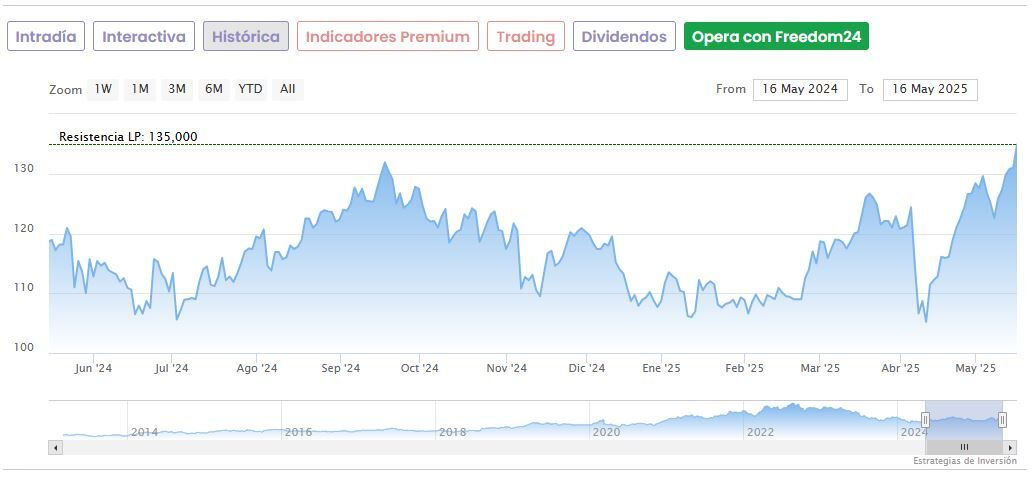This screenshot has height=479, width=1034.
Task: Go to the Trading tab
Action: pyautogui.click(x=526, y=37)
